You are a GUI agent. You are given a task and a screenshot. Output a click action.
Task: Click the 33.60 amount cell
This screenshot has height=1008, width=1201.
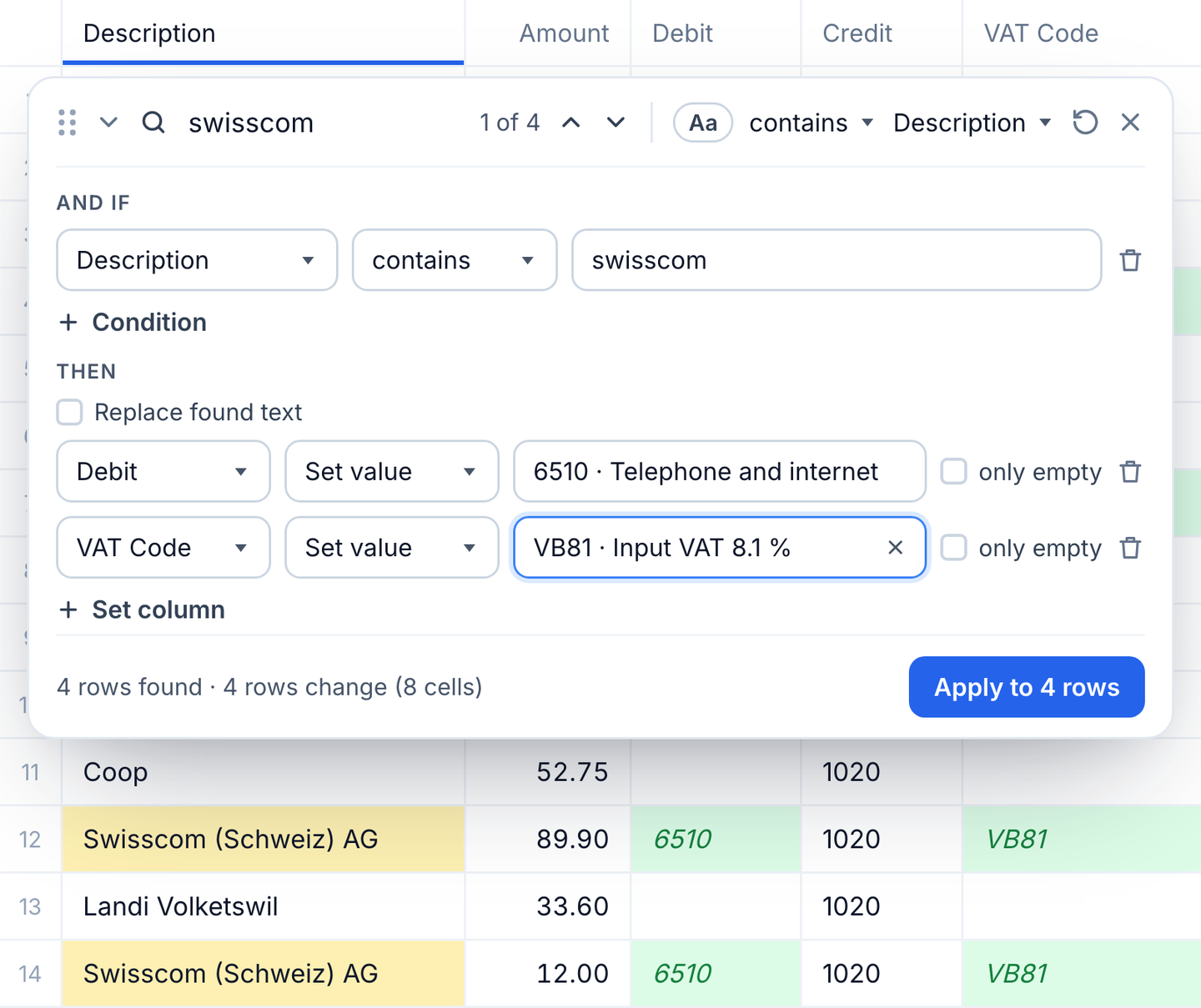tap(548, 906)
